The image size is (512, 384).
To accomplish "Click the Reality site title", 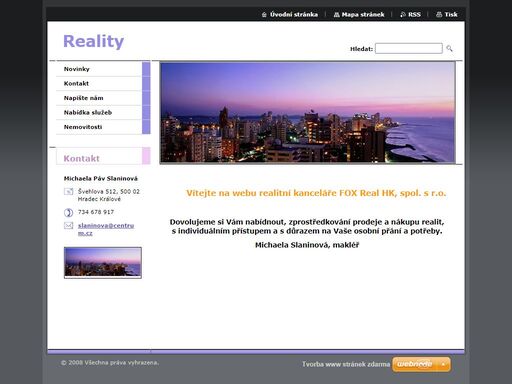I will click(x=93, y=42).
